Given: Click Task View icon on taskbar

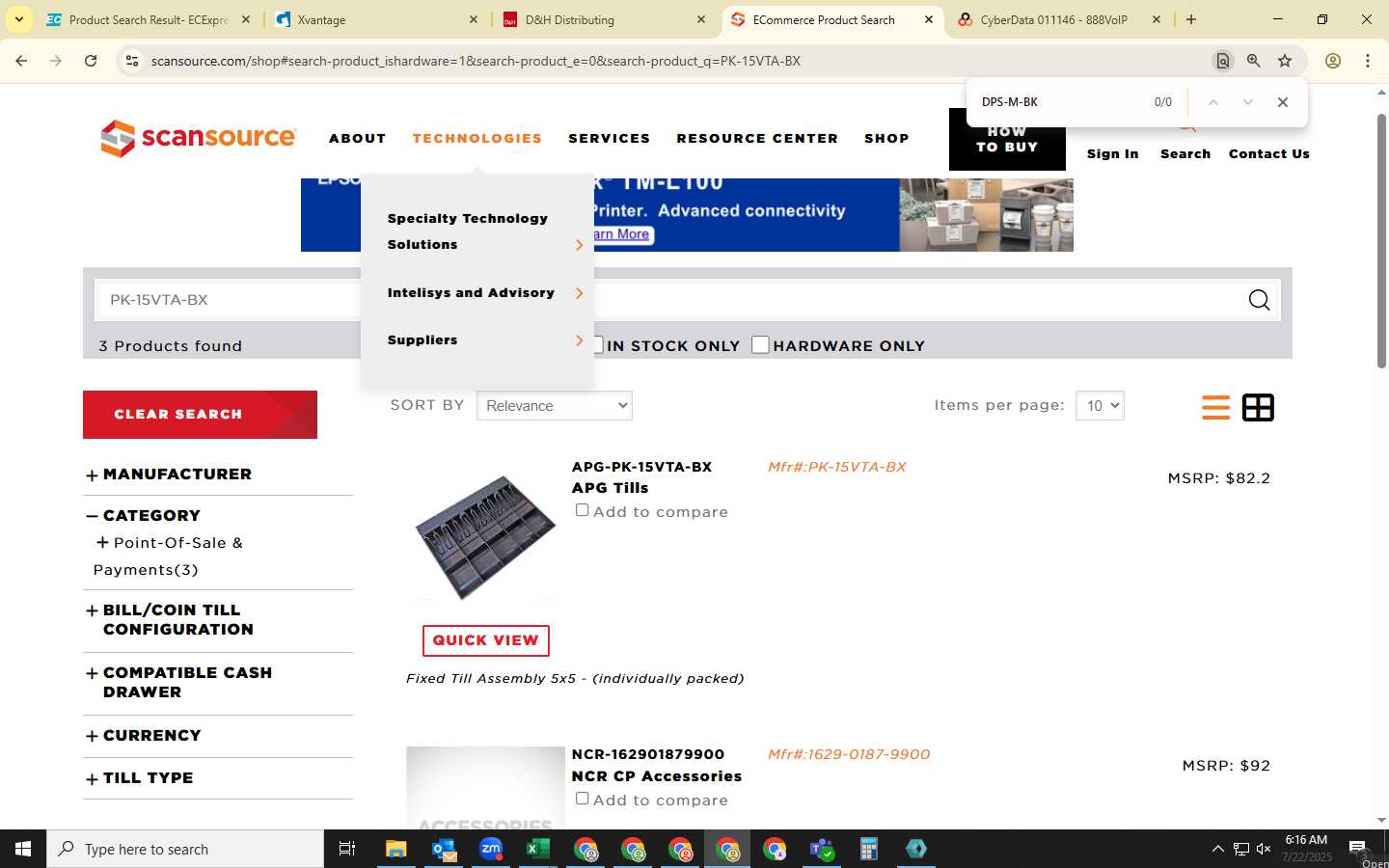Looking at the screenshot, I should point(347,849).
